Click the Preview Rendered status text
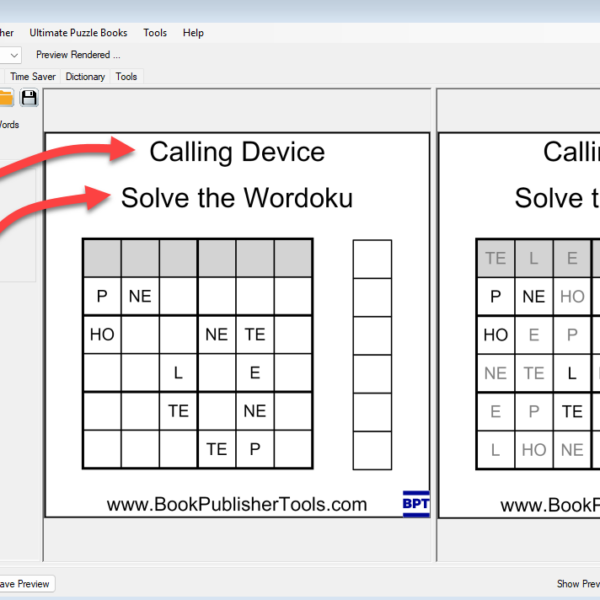 78,55
